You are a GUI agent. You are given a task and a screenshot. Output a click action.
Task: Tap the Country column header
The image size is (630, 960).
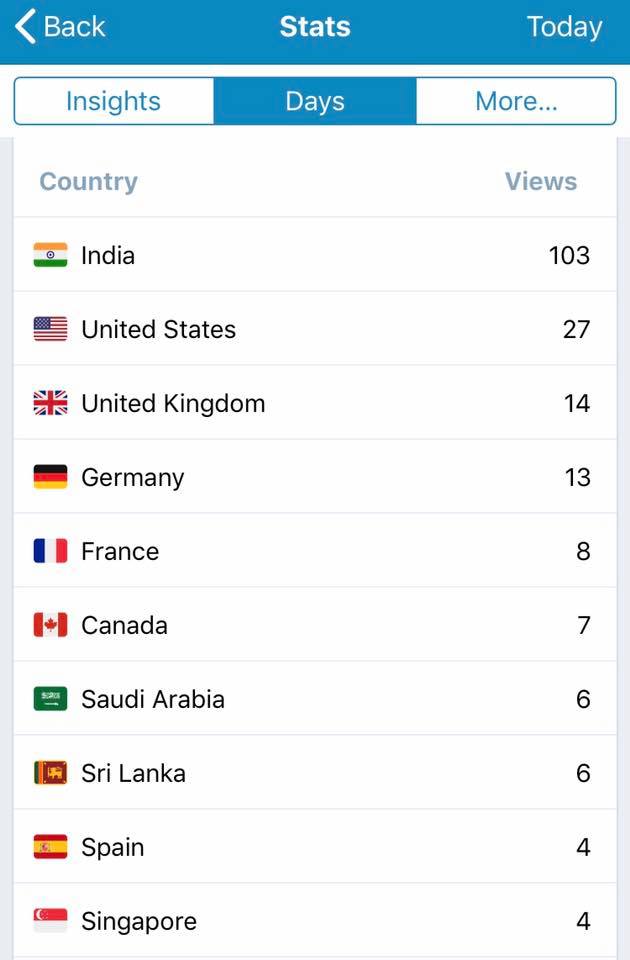tap(88, 182)
